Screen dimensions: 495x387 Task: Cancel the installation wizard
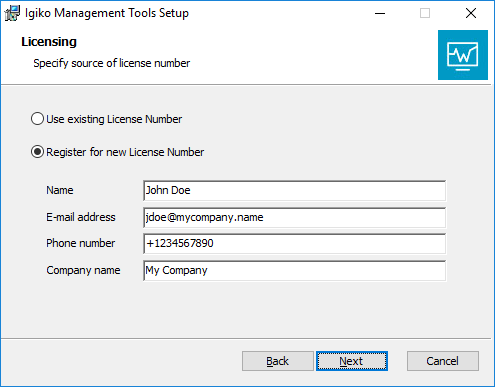[443, 361]
